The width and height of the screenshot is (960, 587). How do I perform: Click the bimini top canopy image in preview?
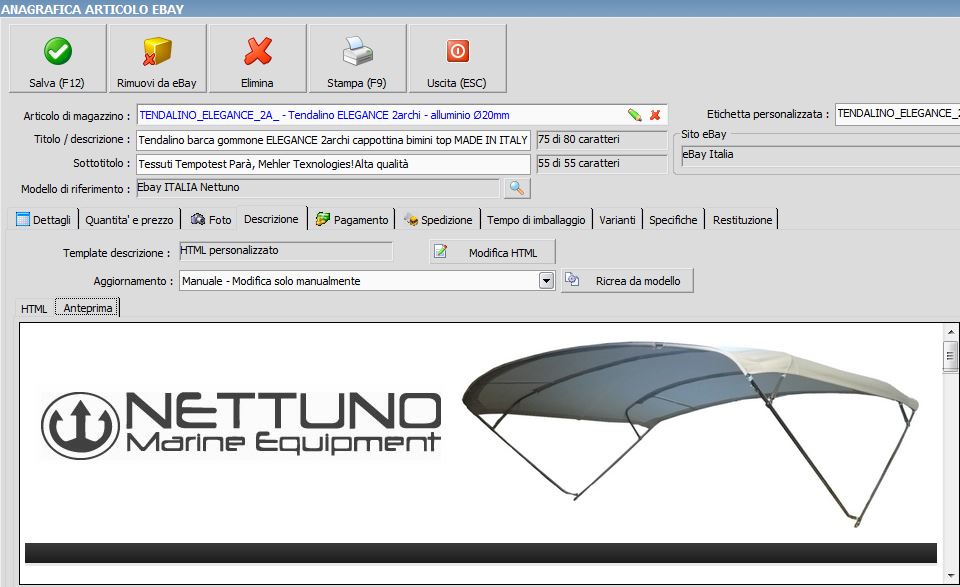pyautogui.click(x=690, y=433)
